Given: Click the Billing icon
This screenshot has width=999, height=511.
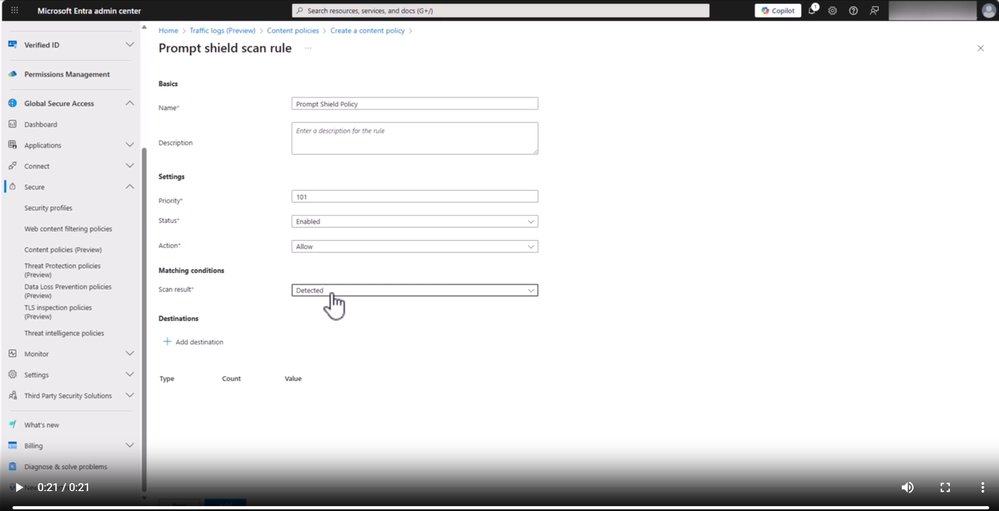Looking at the screenshot, I should (12, 445).
